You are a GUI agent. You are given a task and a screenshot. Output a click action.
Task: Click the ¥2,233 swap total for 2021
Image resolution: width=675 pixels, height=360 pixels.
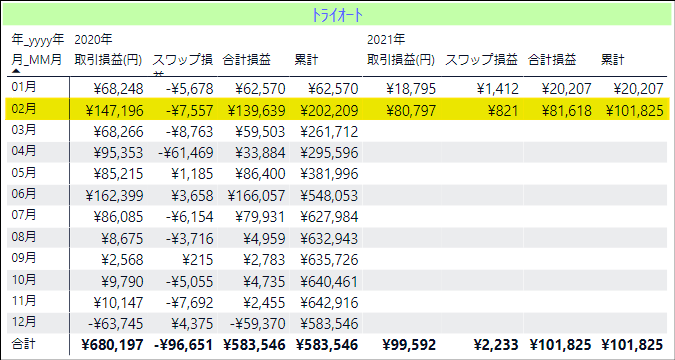coord(496,345)
